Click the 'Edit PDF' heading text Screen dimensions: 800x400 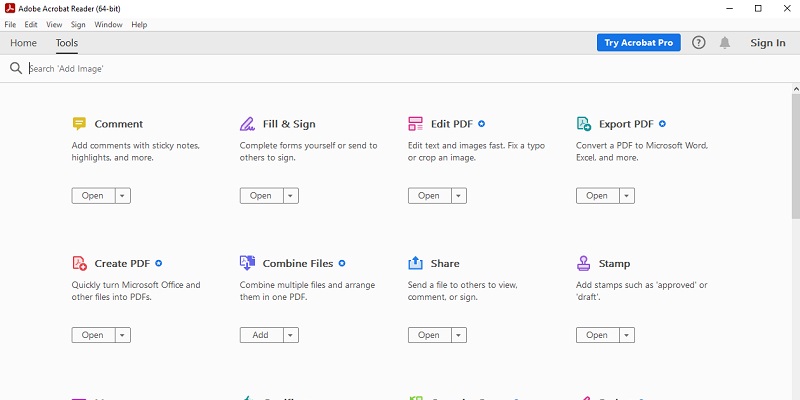tap(452, 124)
